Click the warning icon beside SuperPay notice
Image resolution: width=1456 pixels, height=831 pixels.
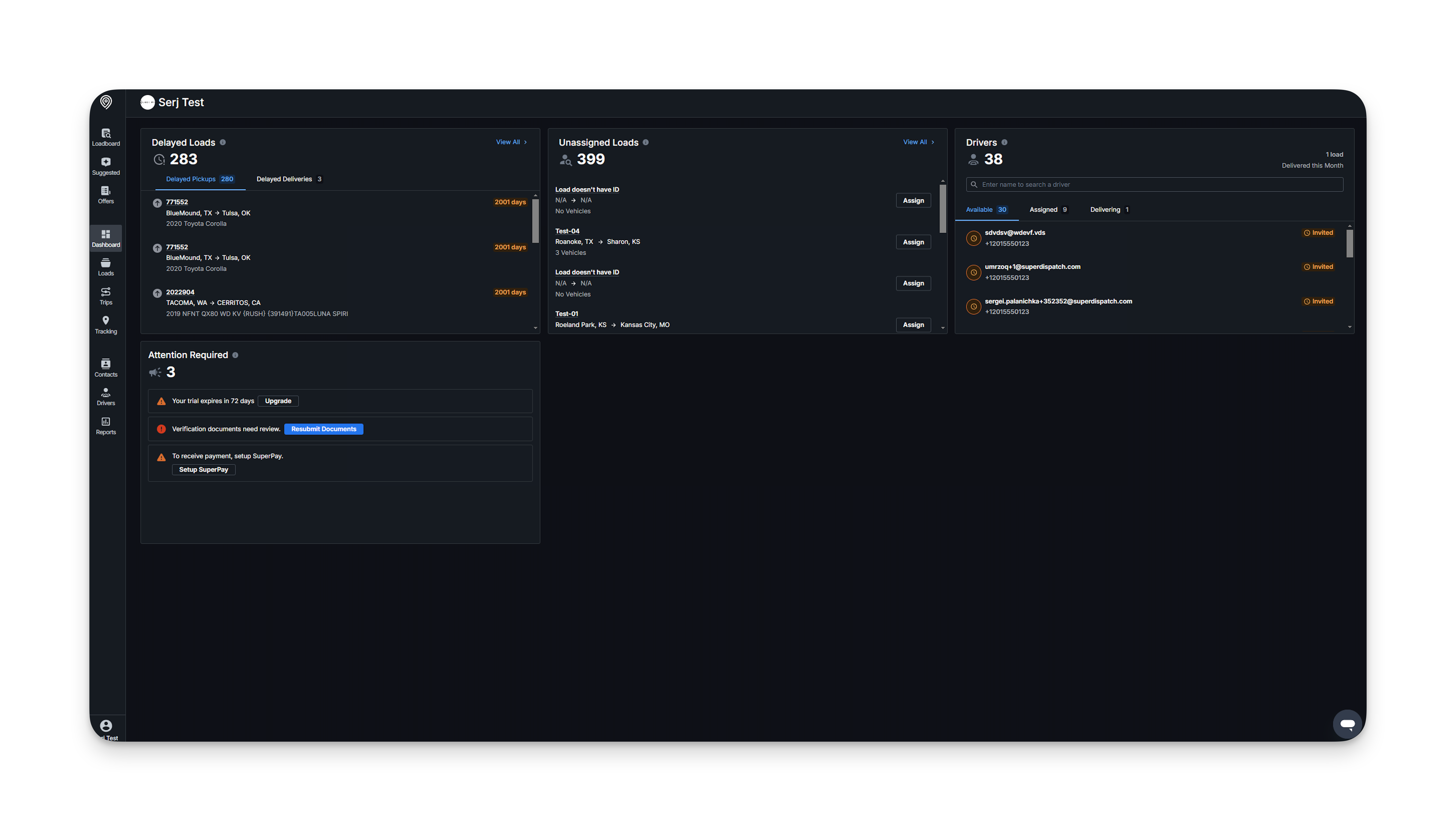161,457
